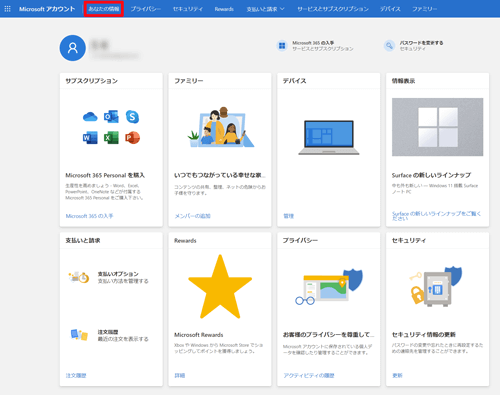Click the 支払いオプション heading
This screenshot has width=500, height=395.
[x=118, y=274]
